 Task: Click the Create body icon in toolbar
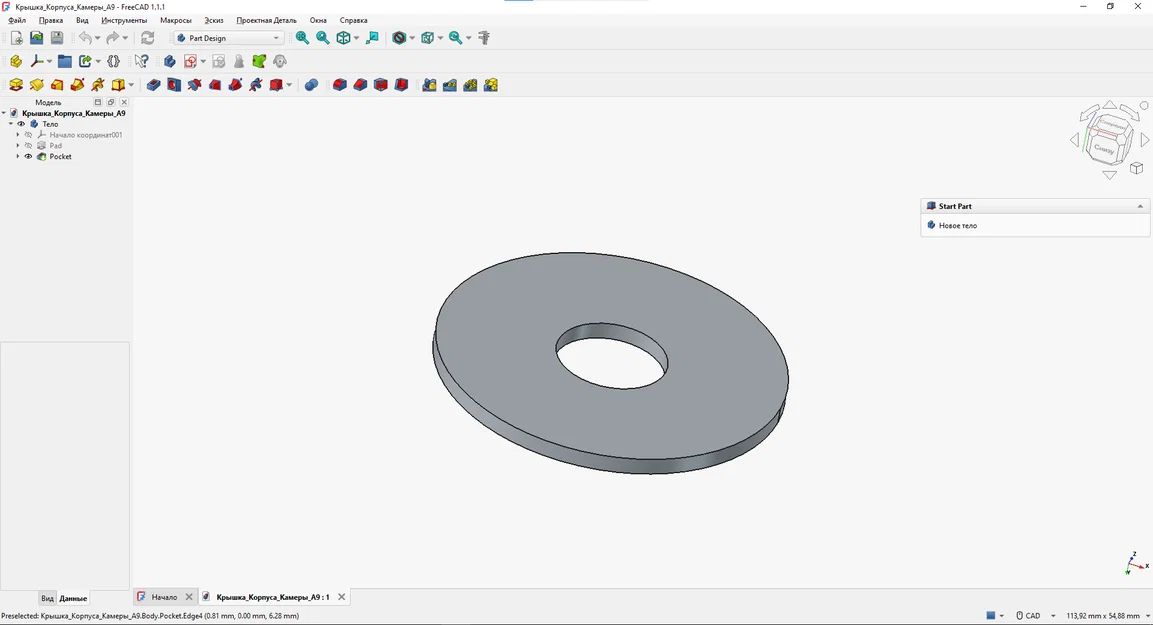[x=170, y=62]
